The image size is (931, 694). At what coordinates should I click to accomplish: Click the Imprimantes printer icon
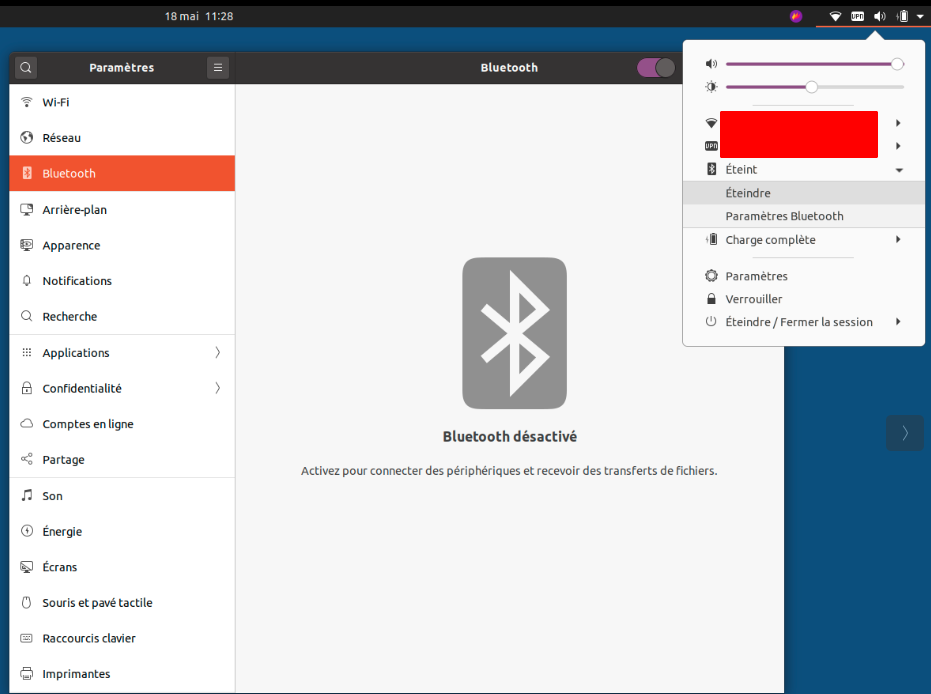pos(27,674)
